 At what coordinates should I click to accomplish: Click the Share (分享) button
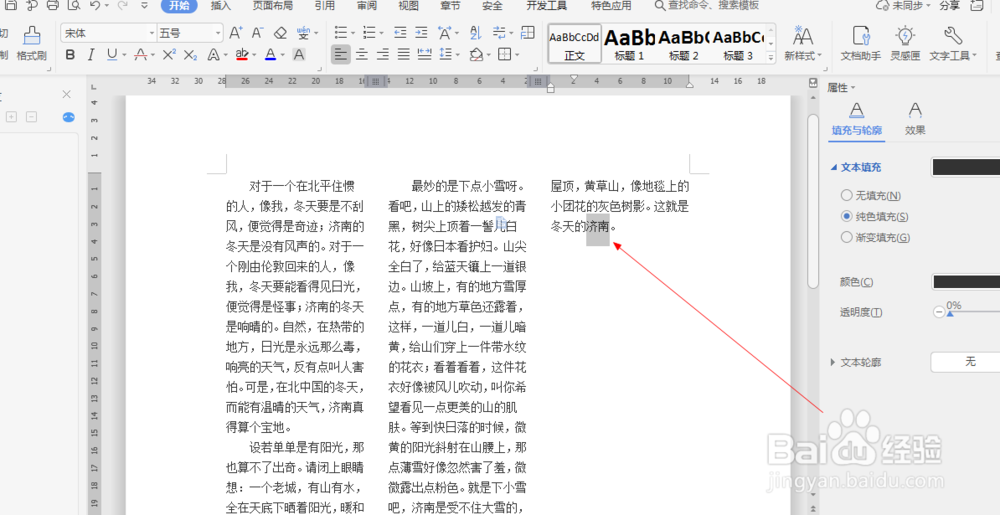click(x=949, y=6)
